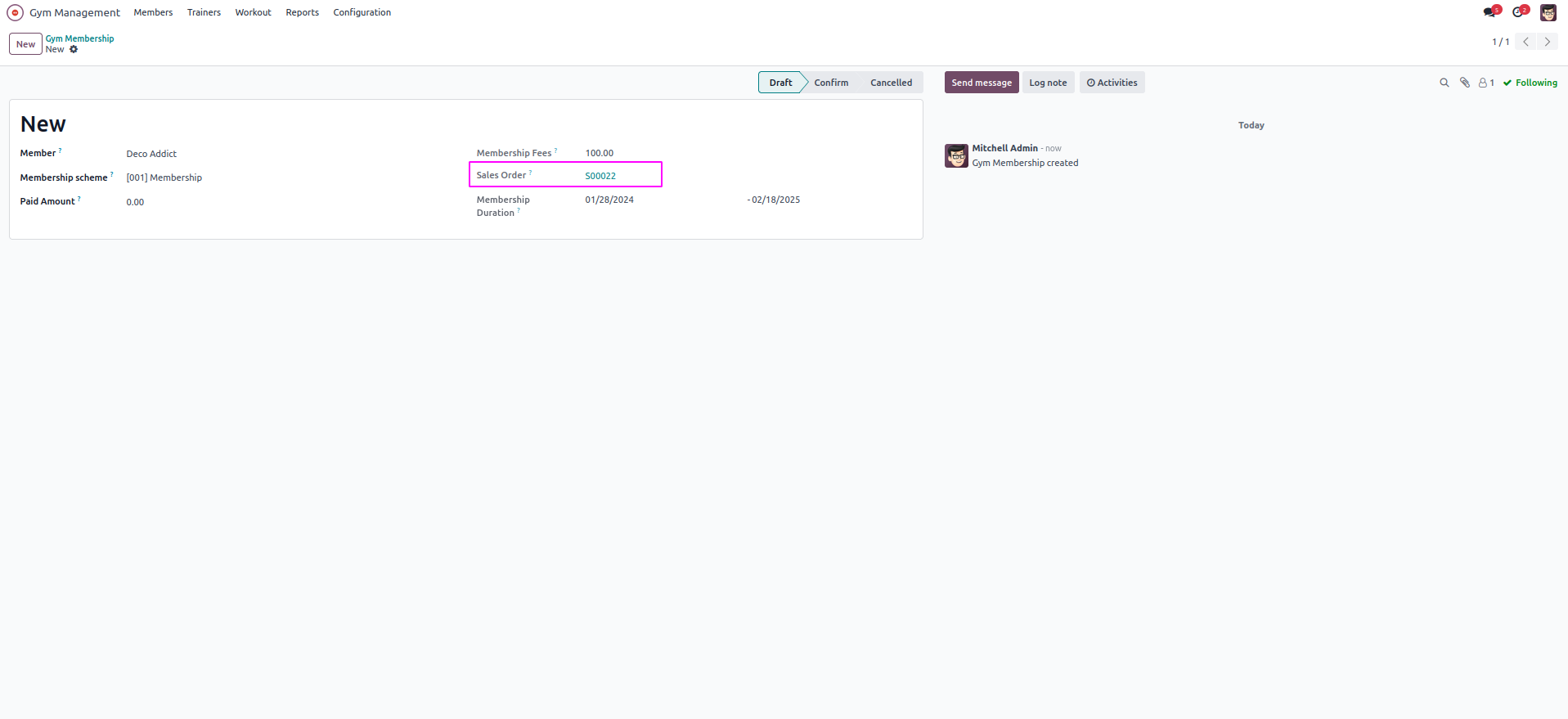
Task: Set status to Cancelled stage
Action: pyautogui.click(x=891, y=83)
